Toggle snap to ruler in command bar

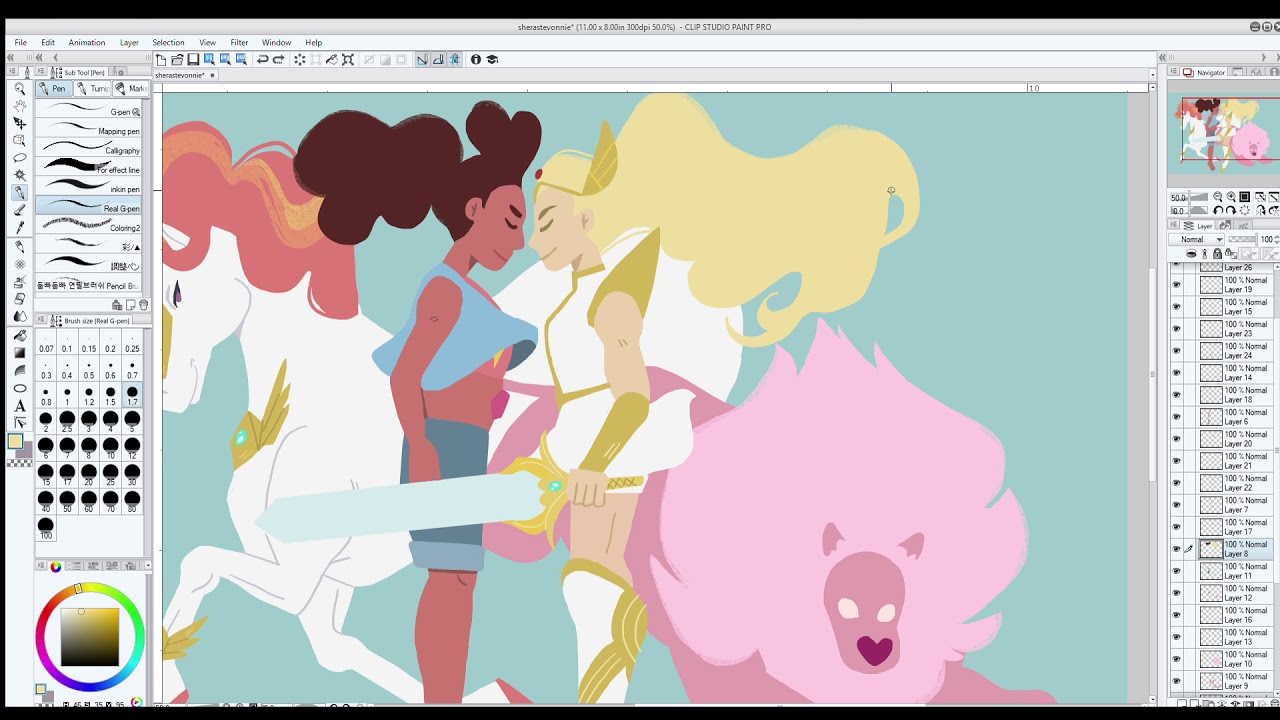pyautogui.click(x=422, y=60)
